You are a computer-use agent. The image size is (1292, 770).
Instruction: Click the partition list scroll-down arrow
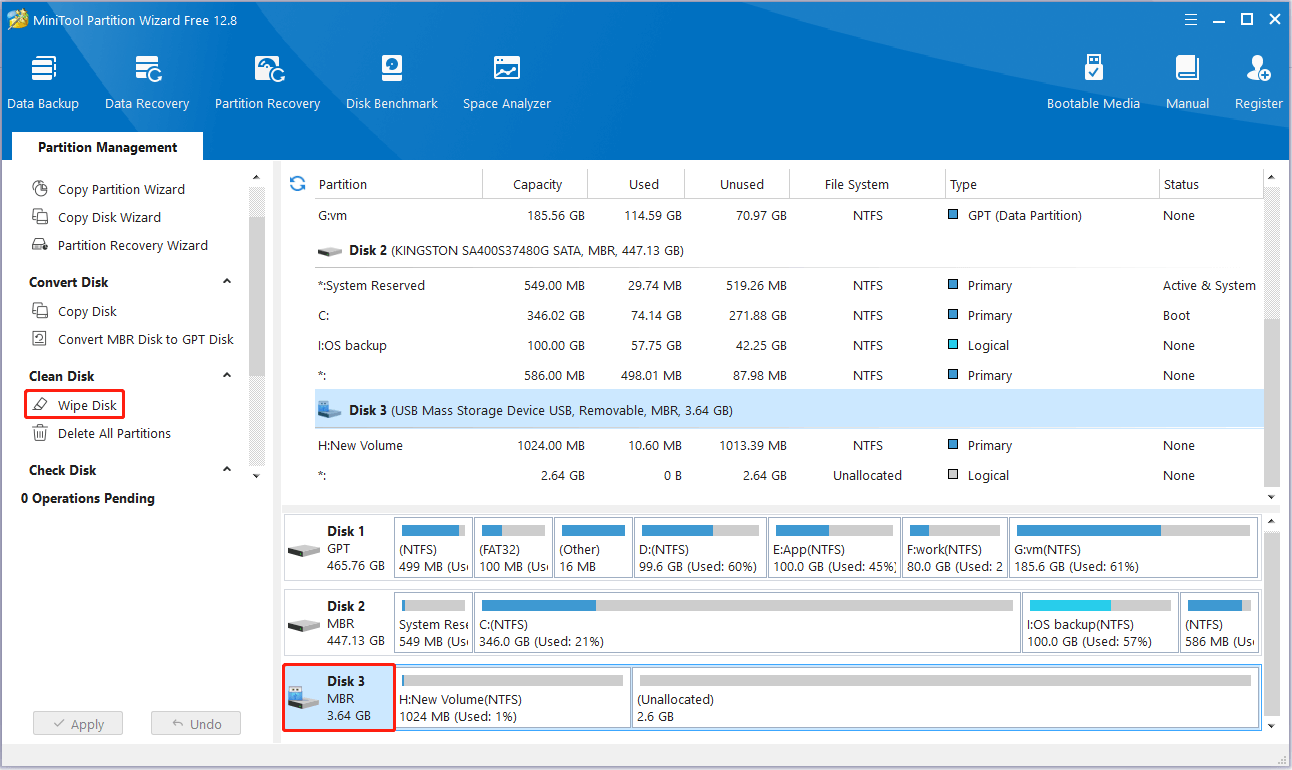[1272, 497]
